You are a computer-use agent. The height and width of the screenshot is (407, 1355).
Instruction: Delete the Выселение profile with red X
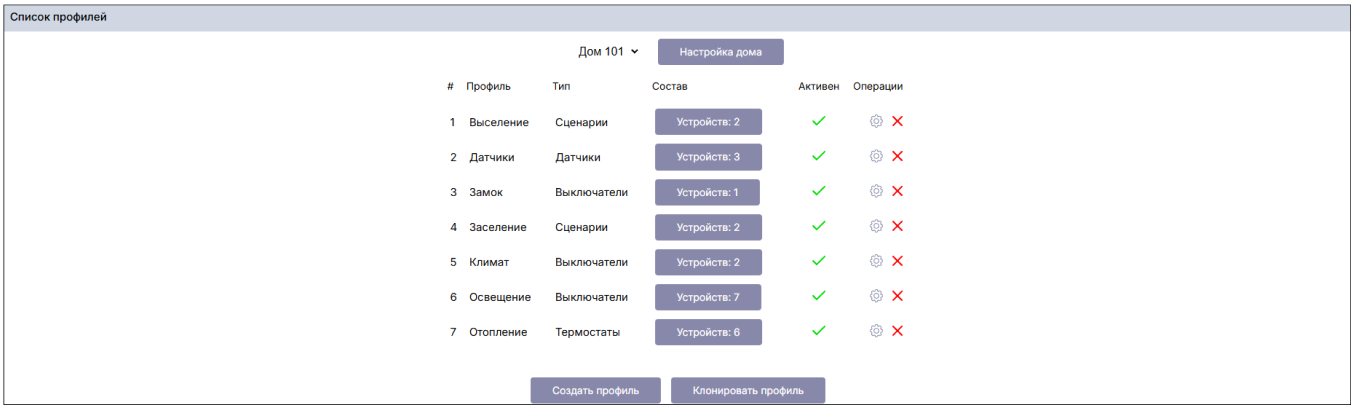coord(897,121)
